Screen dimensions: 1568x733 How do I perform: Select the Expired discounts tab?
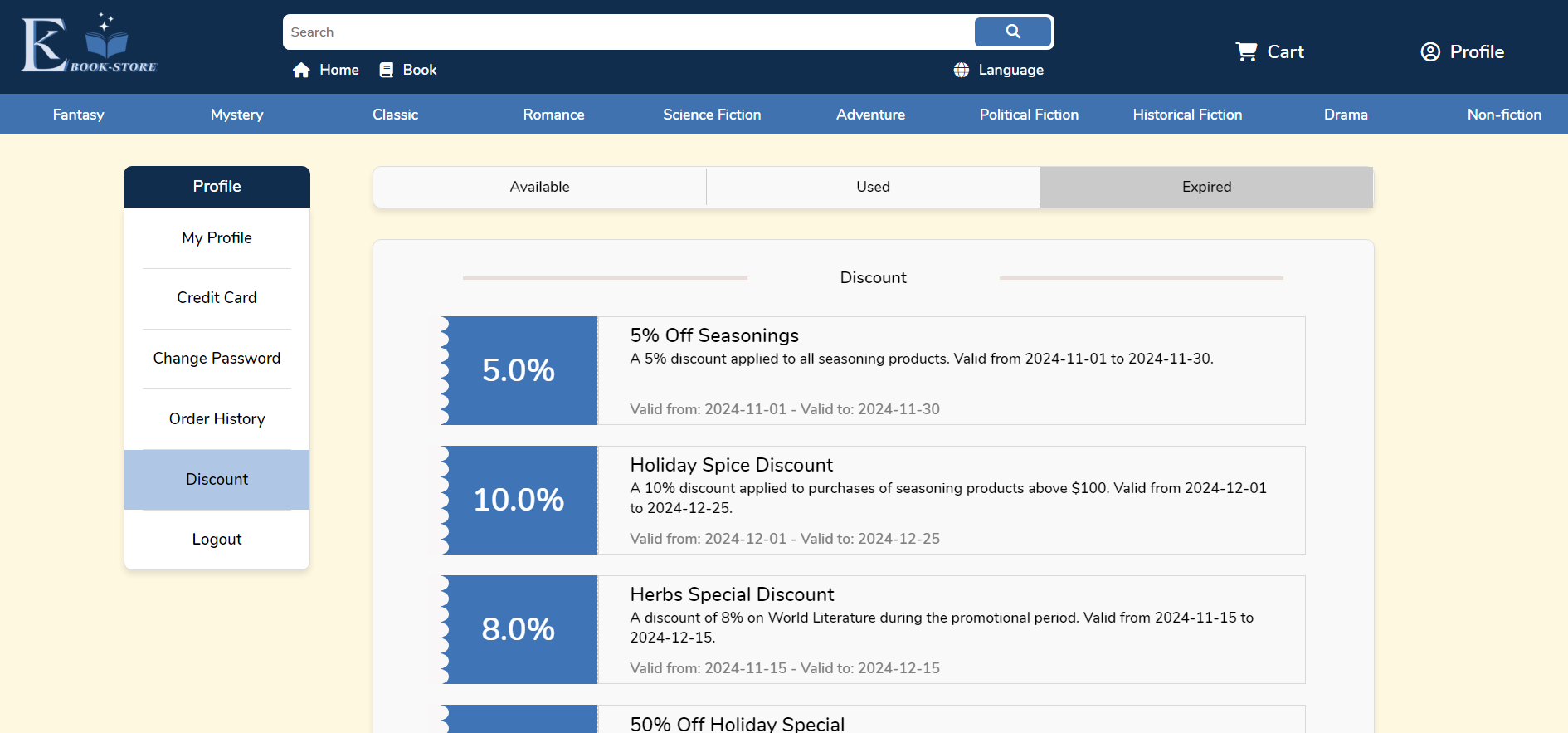pyautogui.click(x=1206, y=187)
